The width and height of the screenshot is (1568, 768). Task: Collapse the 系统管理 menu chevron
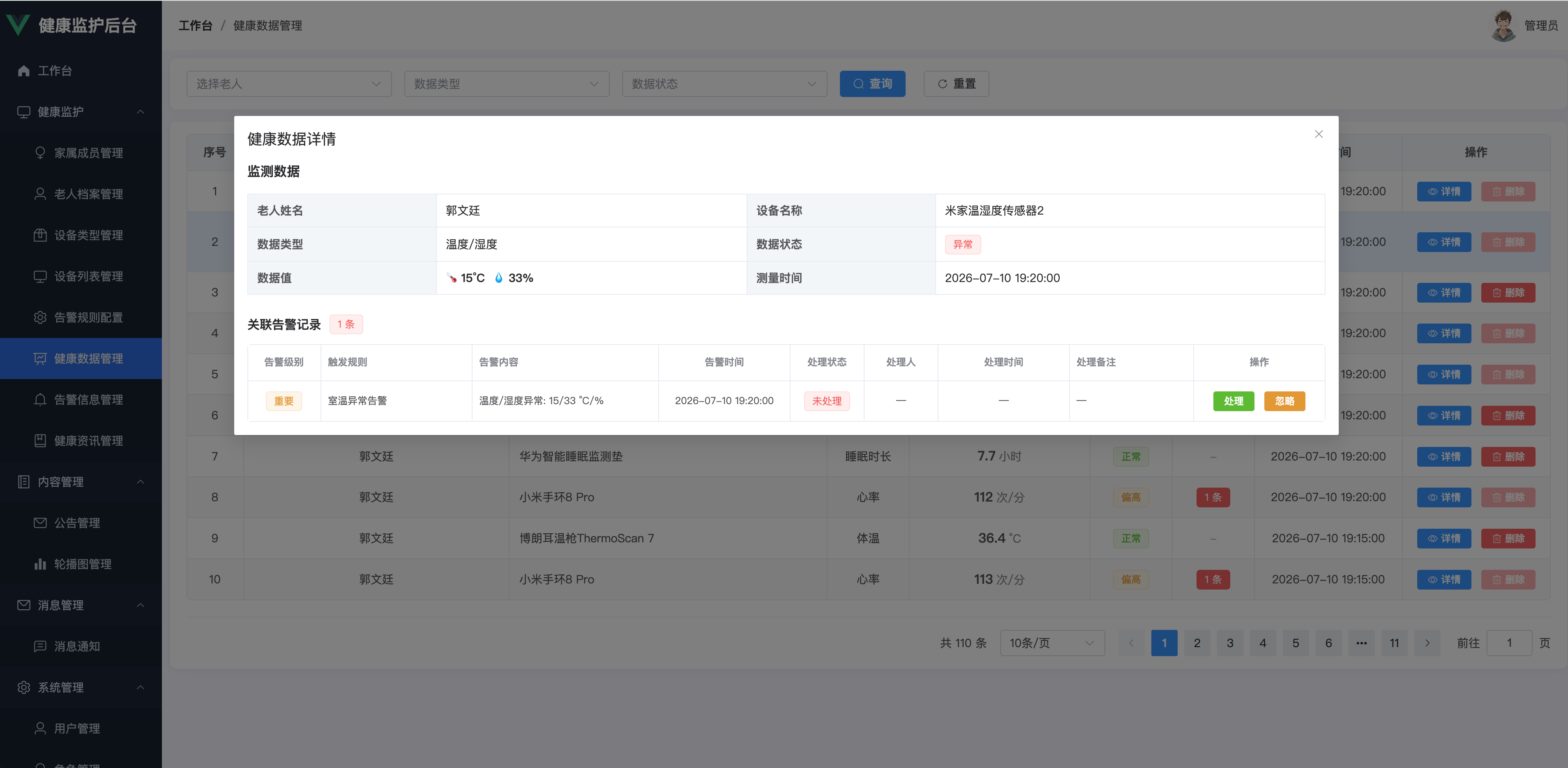pos(141,687)
